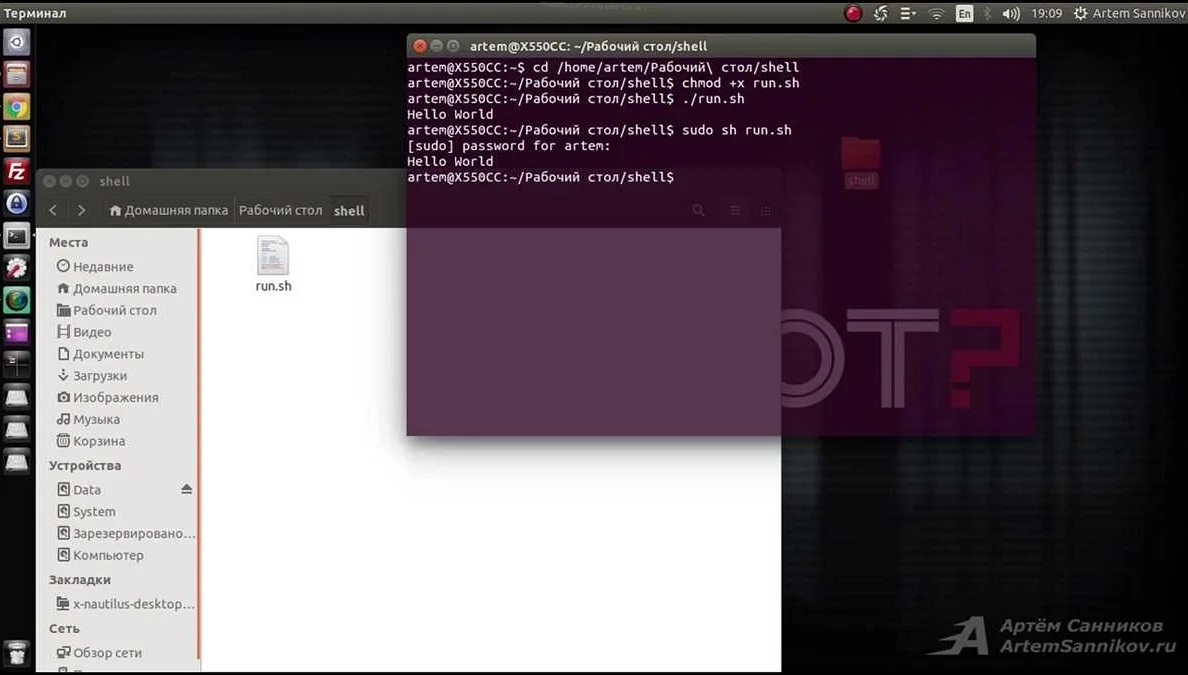1188x675 pixels.
Task: Open Документы in the sidebar
Action: 100,354
